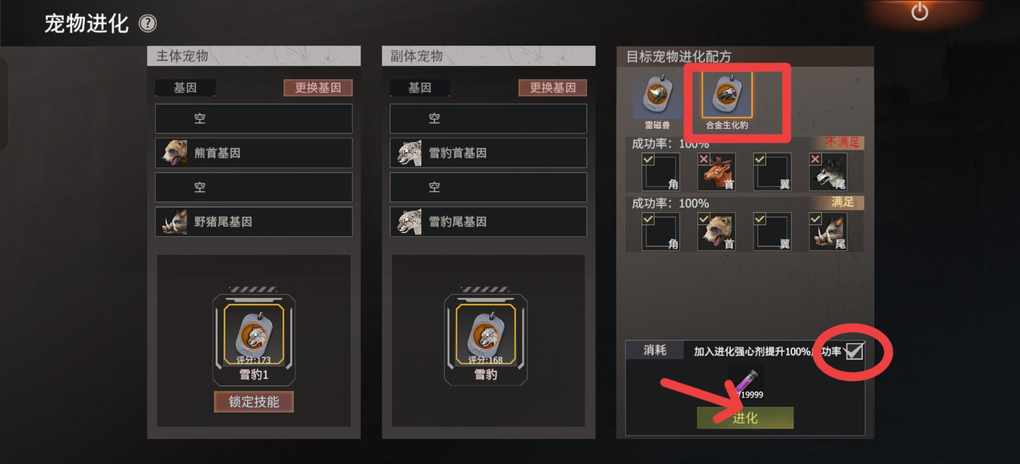Click the first empty 空 slot in 主体宠物
1020x464 pixels.
tap(254, 118)
